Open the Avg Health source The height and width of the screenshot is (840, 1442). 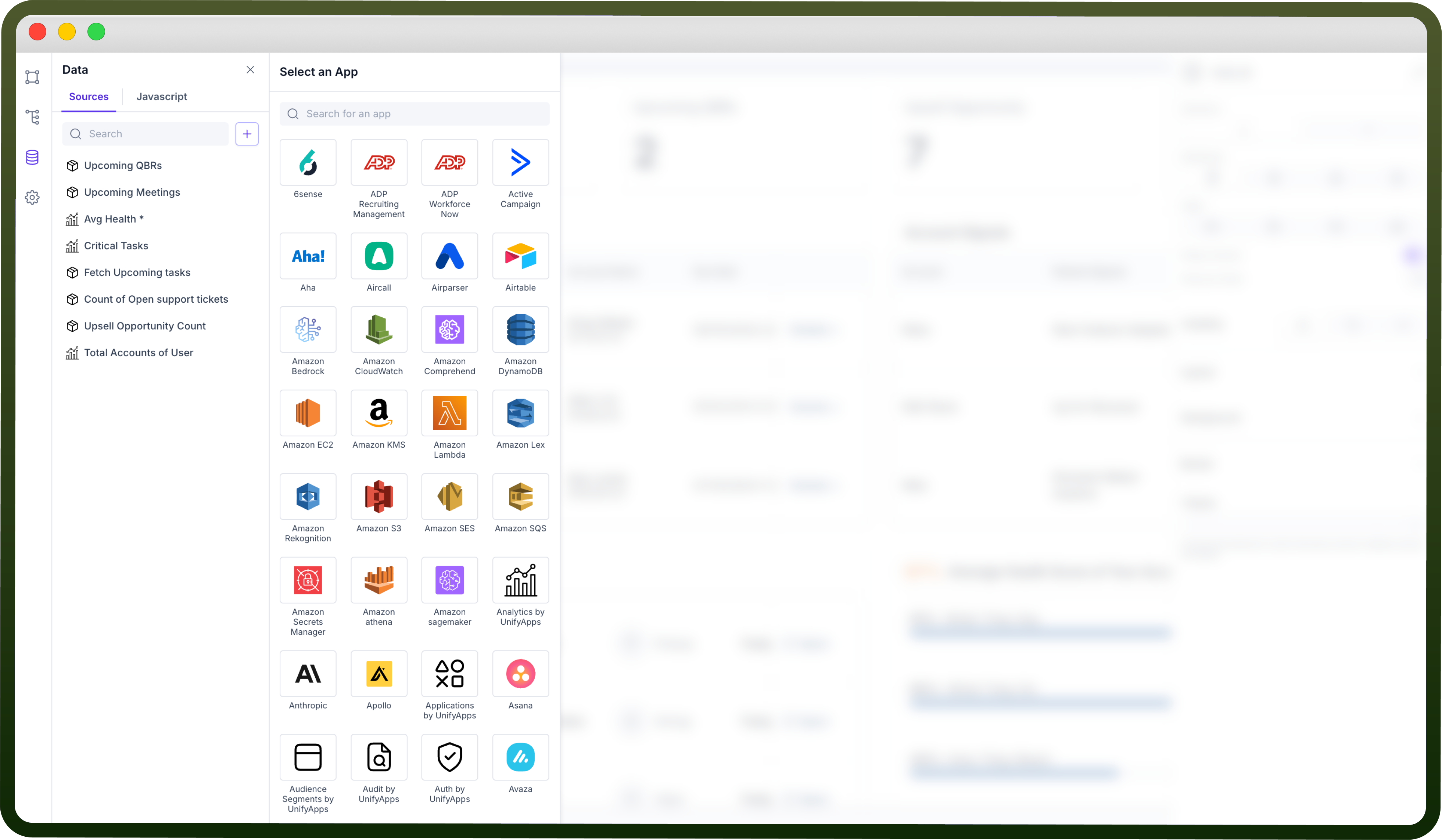click(x=105, y=219)
